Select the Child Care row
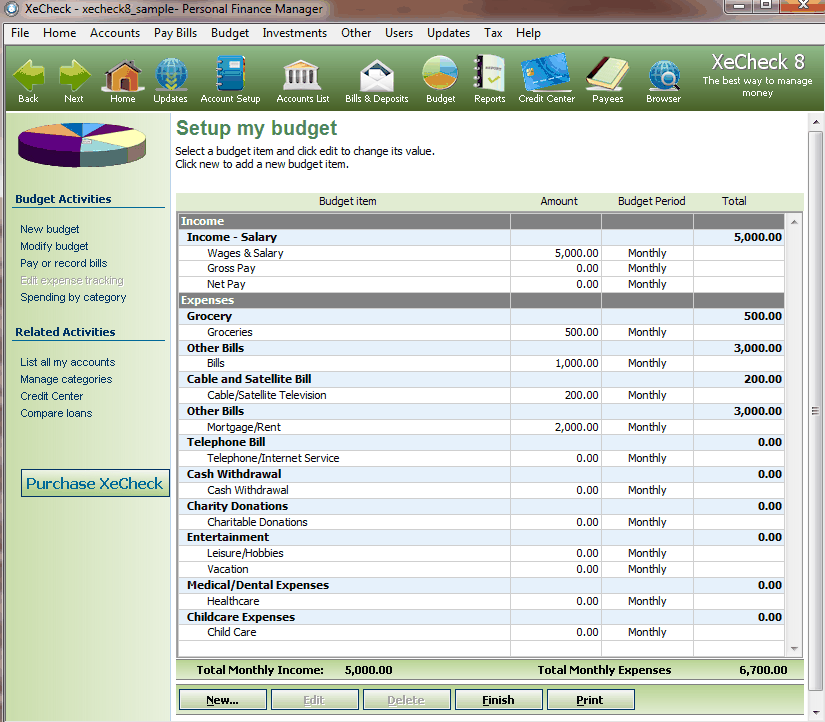This screenshot has height=722, width=825. point(481,632)
